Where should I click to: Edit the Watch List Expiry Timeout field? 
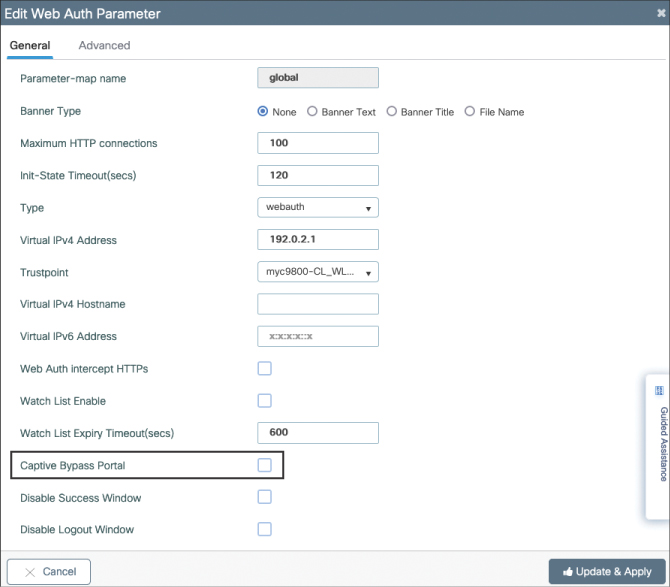point(318,433)
